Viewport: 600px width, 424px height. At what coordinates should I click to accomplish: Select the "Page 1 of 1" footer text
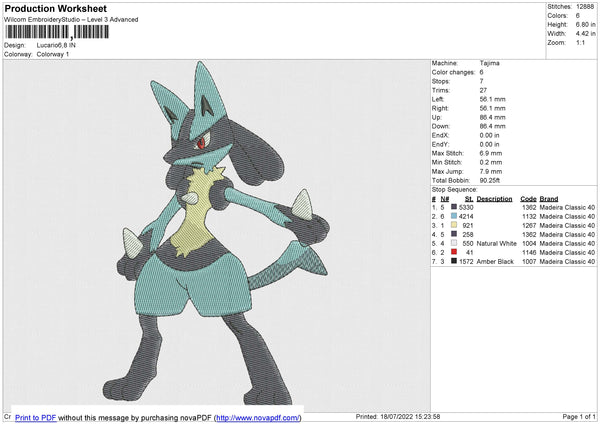point(579,416)
